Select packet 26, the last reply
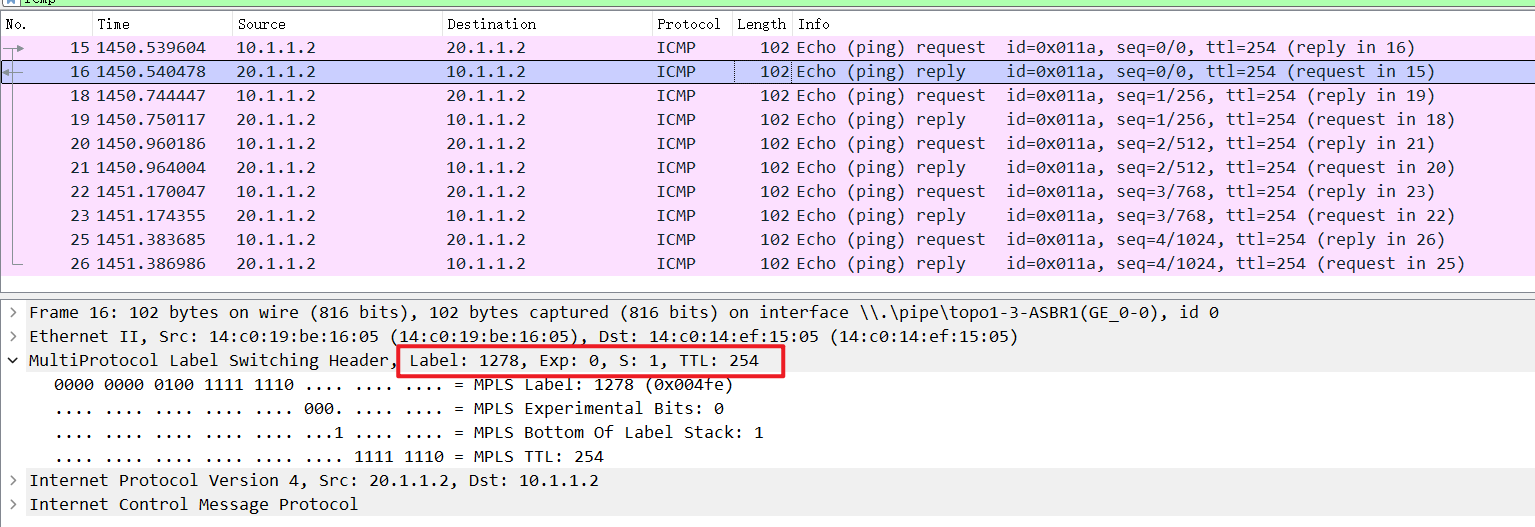 (x=700, y=264)
